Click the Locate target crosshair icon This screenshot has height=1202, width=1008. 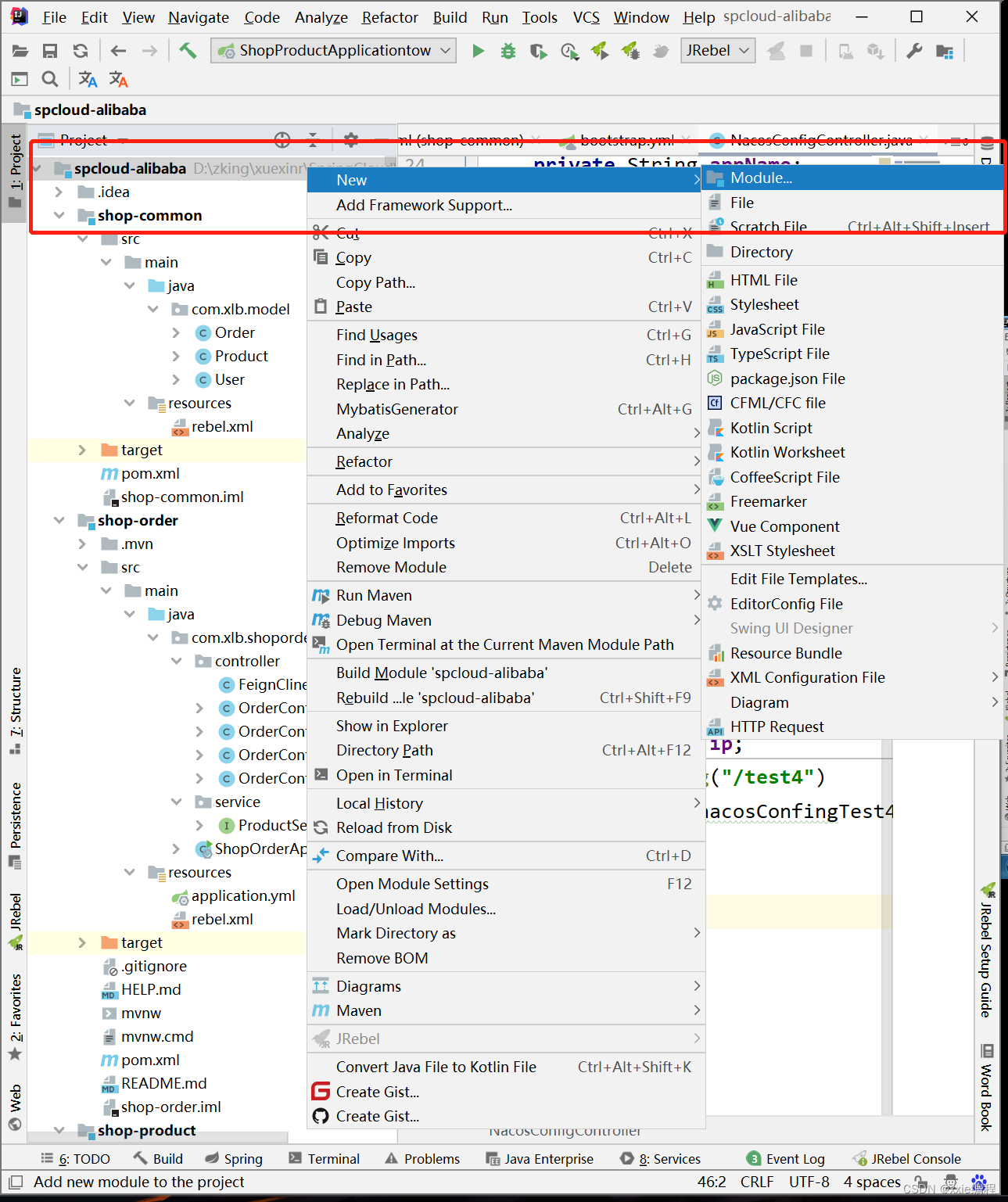coord(282,140)
